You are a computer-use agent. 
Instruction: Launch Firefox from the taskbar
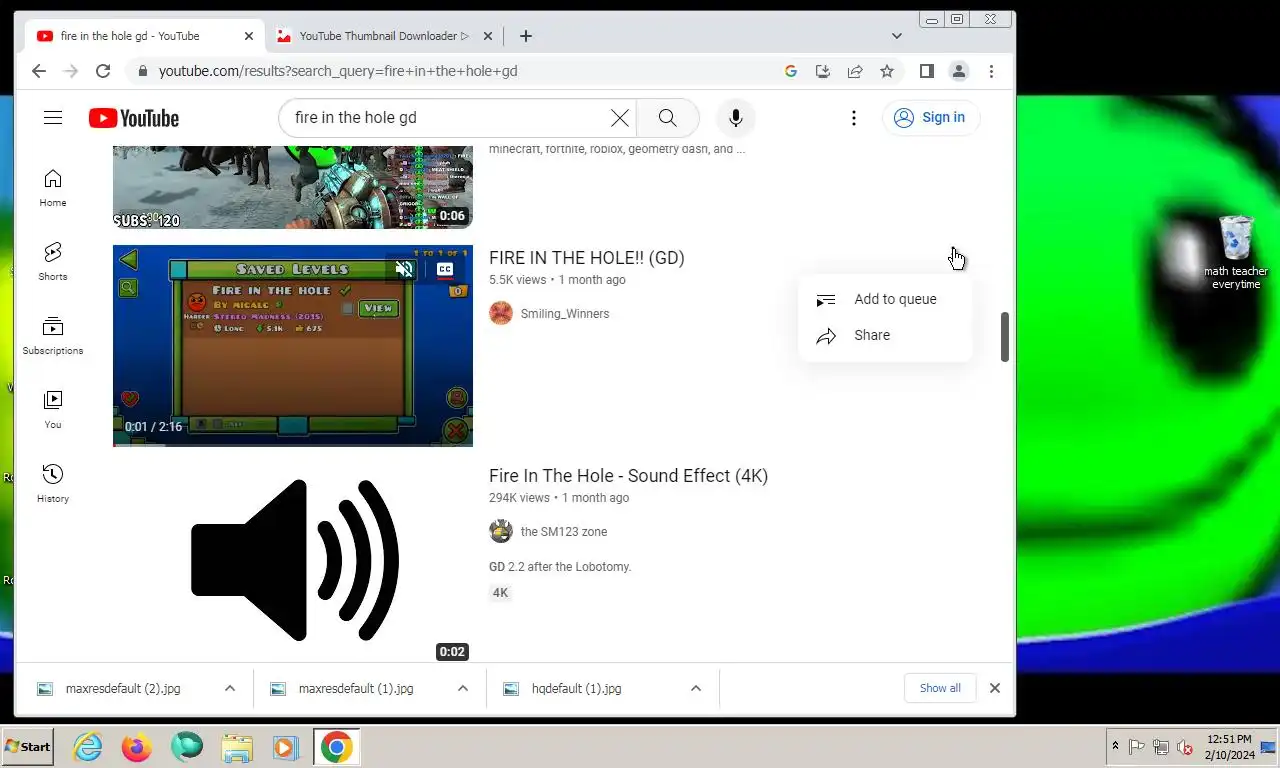pyautogui.click(x=137, y=747)
